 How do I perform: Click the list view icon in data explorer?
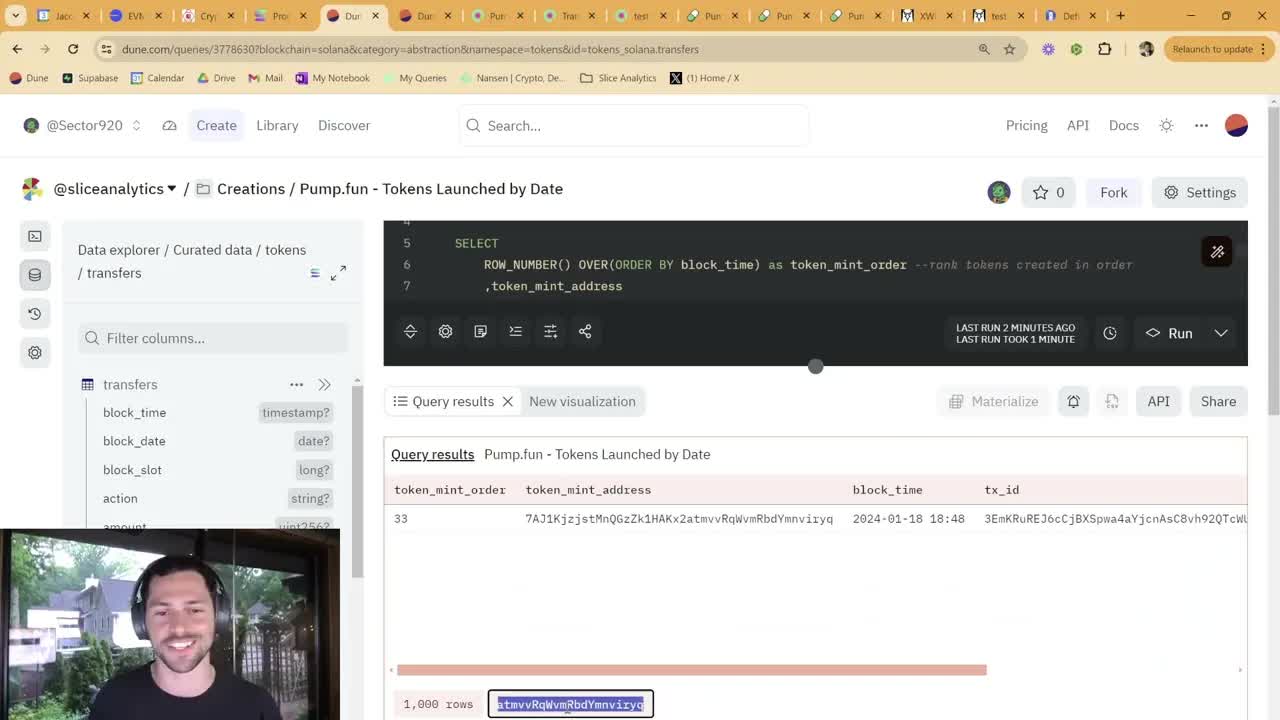pyautogui.click(x=315, y=273)
